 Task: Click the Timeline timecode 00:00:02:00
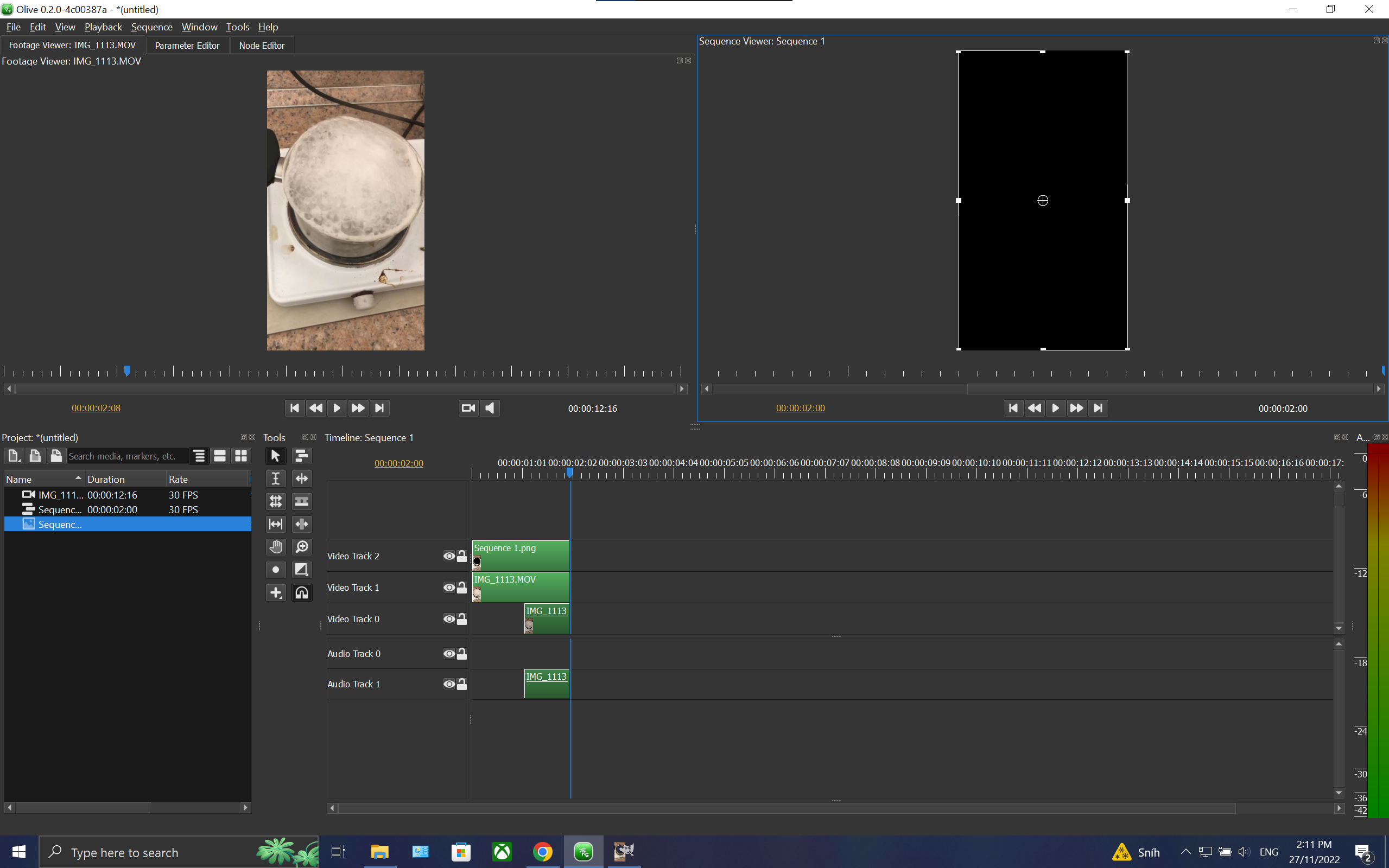pos(398,463)
